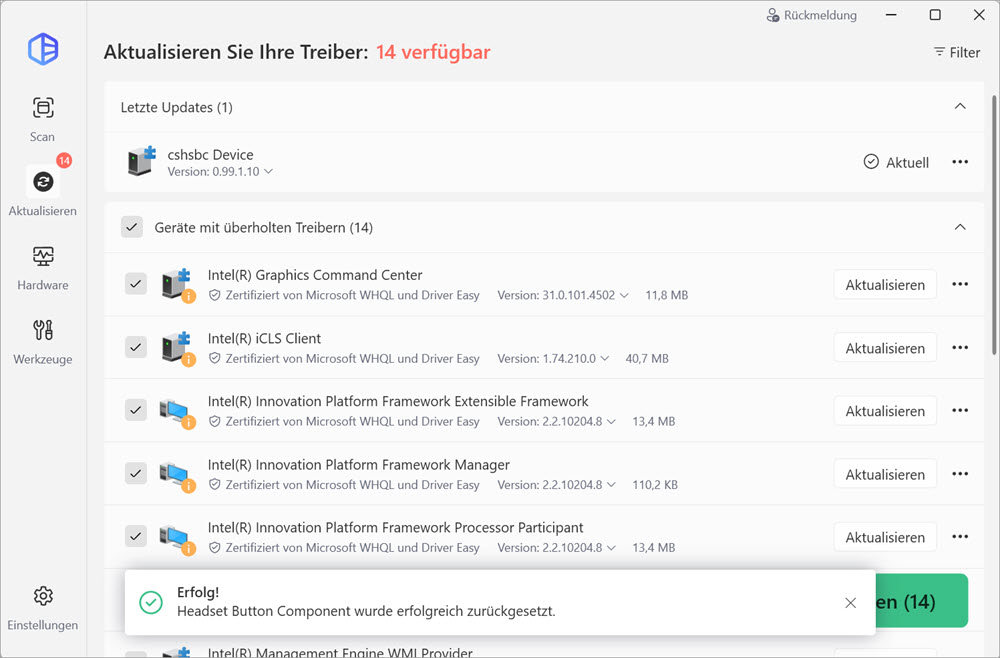Image resolution: width=1000 pixels, height=658 pixels.
Task: Click 'Intel(R) Management Engine WMI Provider' row
Action: (544, 645)
